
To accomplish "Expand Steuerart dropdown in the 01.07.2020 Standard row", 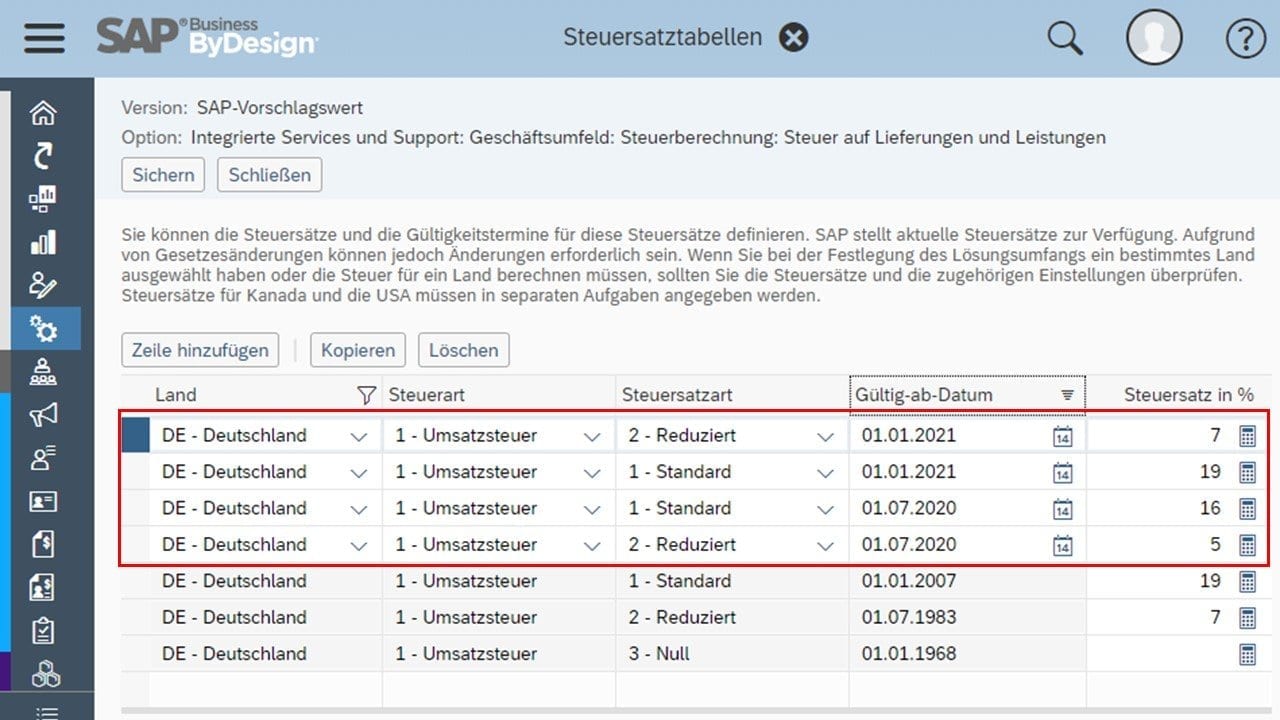I will point(592,509).
